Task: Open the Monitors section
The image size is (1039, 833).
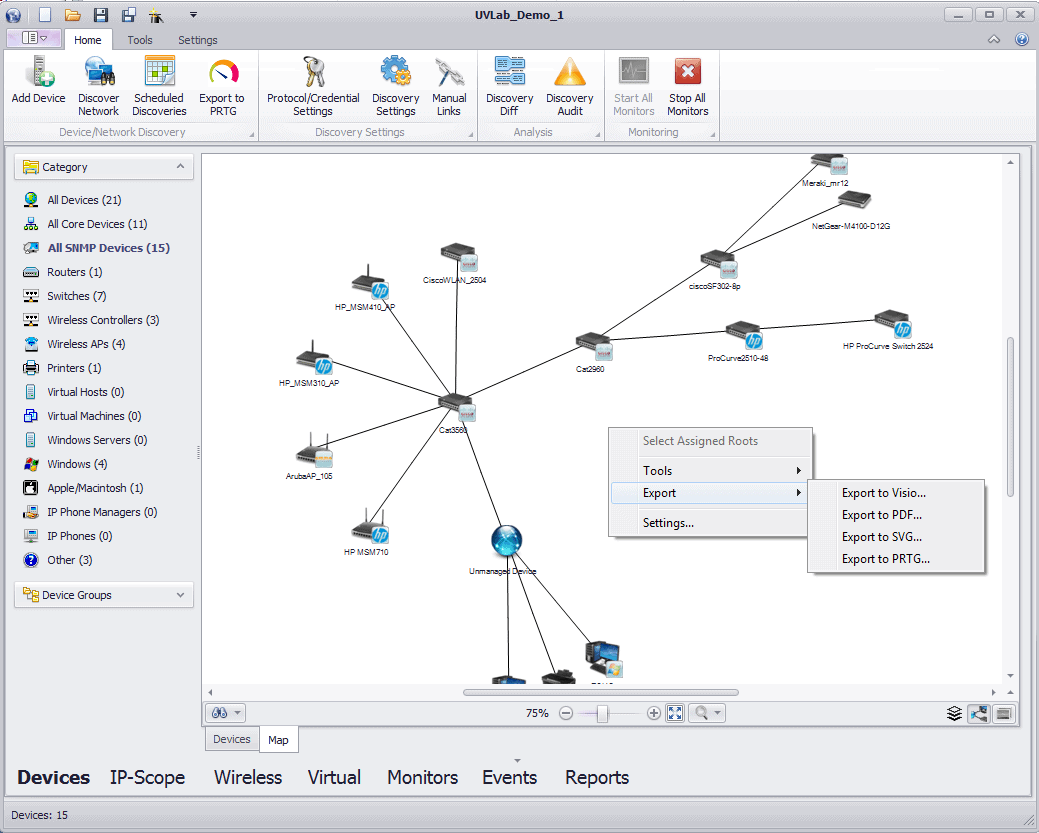Action: [x=422, y=777]
